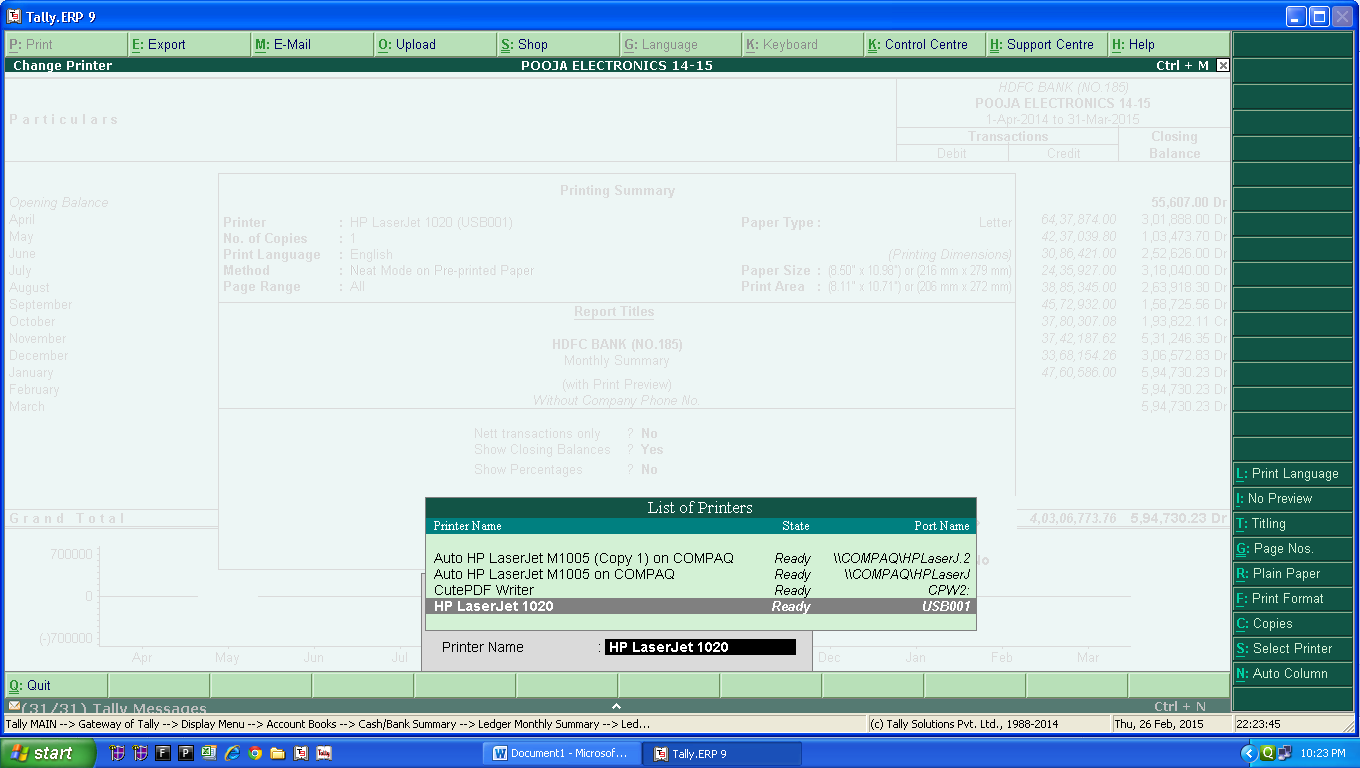Click the Port Name column header
Screen dimensions: 1360x768
pyautogui.click(x=942, y=526)
